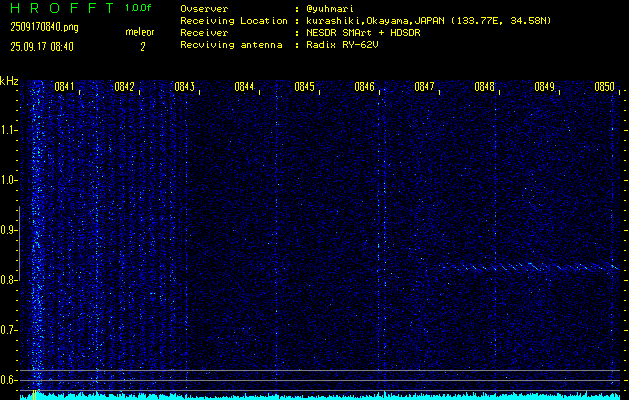Image resolution: width=629 pixels, height=400 pixels.
Task: Click the meteor count value 2
Action: point(142,47)
